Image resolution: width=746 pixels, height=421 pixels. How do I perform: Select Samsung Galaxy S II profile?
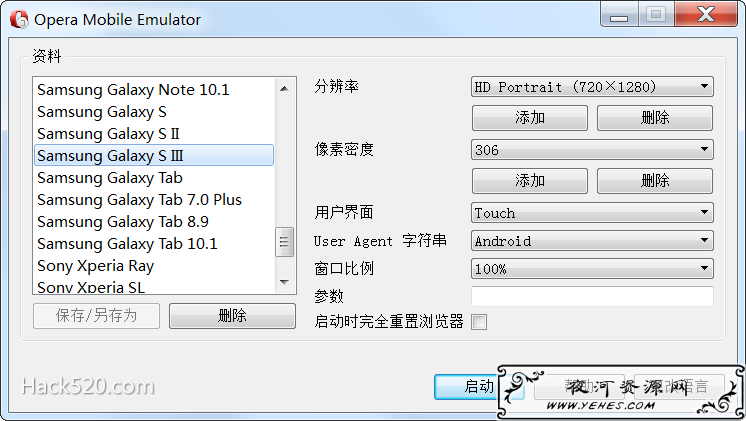tap(154, 134)
